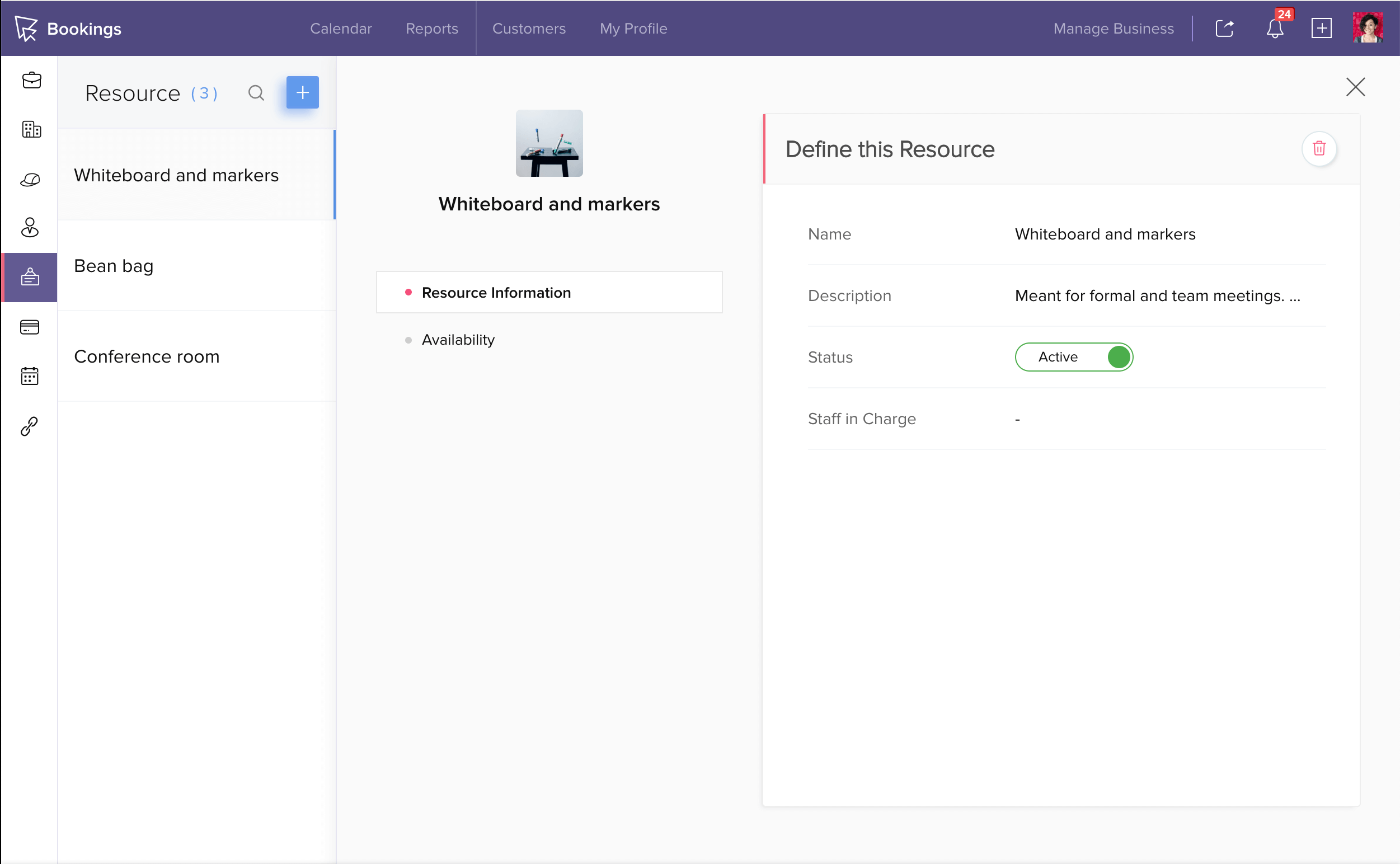1400x864 pixels.
Task: Click the briefcase icon in left sidebar
Action: pos(31,80)
